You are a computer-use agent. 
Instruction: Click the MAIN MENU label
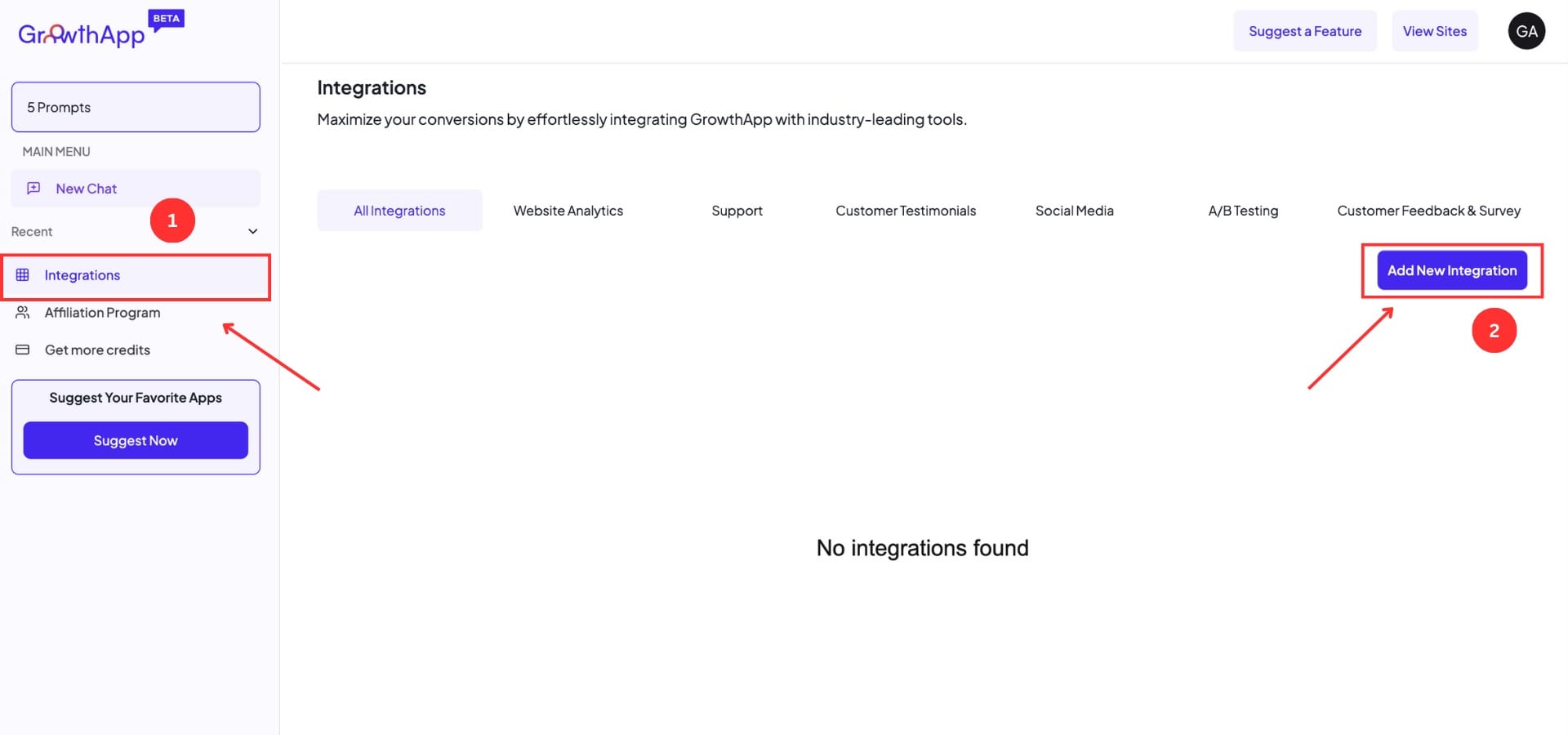coord(56,152)
